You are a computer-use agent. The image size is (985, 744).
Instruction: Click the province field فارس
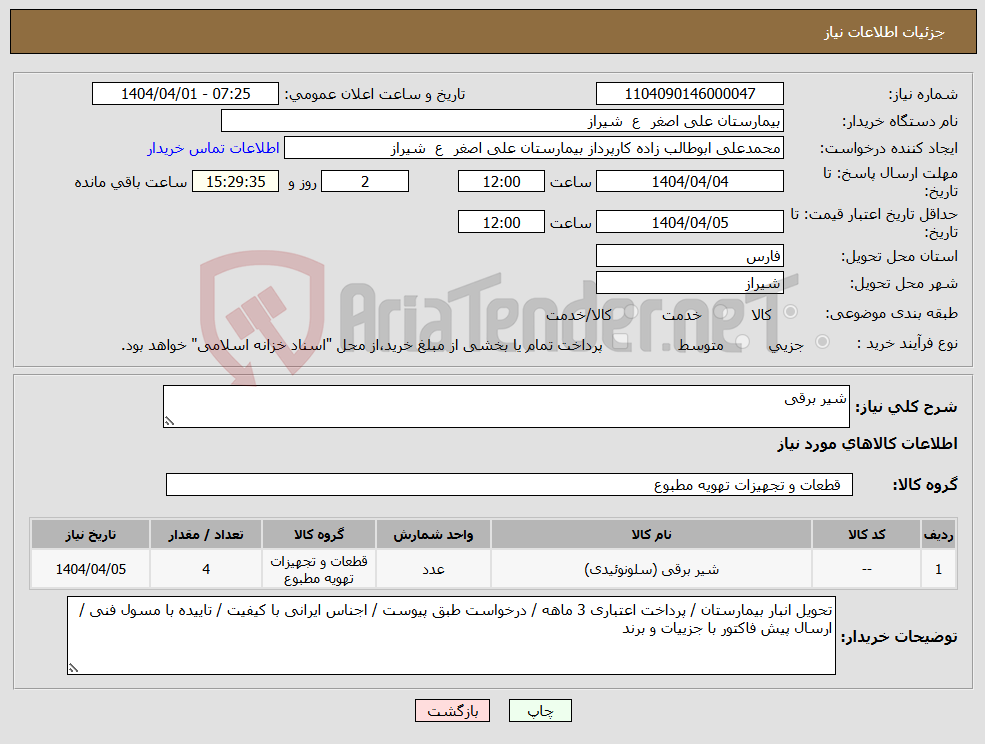pyautogui.click(x=690, y=256)
